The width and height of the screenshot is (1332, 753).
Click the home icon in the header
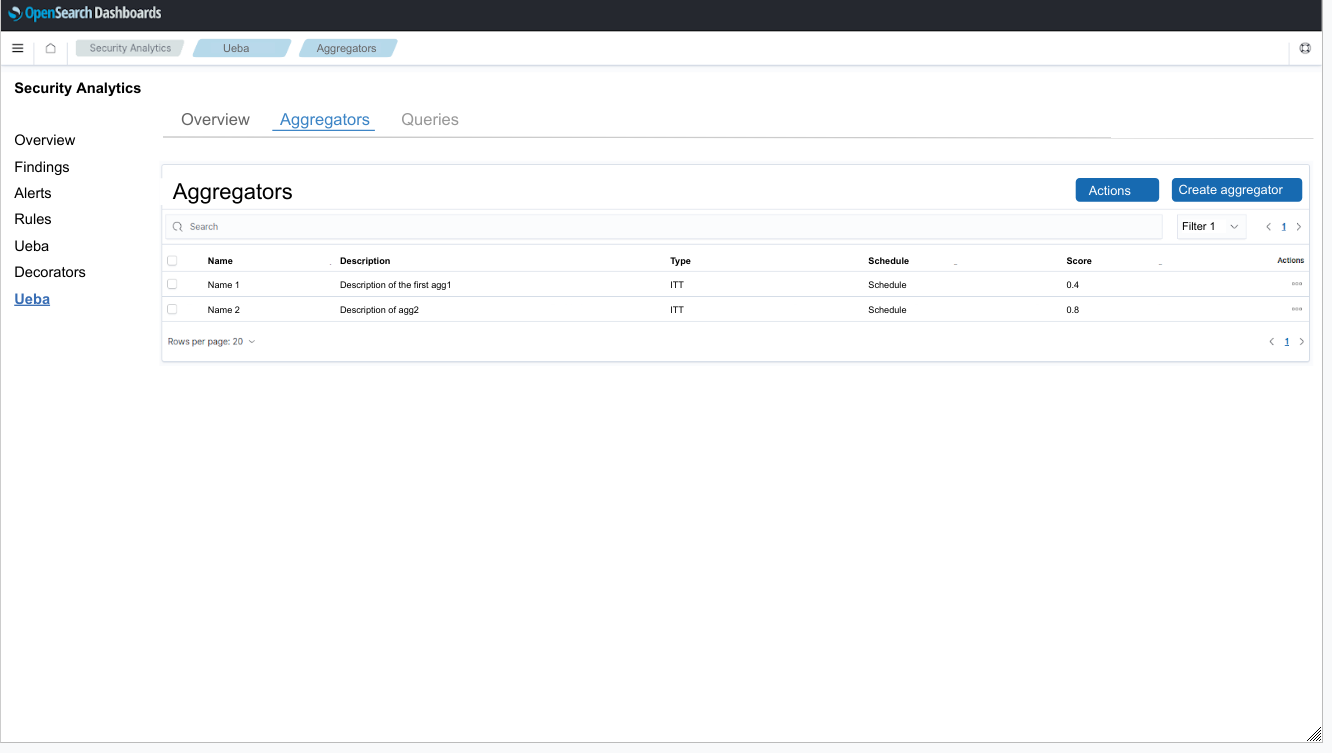(50, 47)
